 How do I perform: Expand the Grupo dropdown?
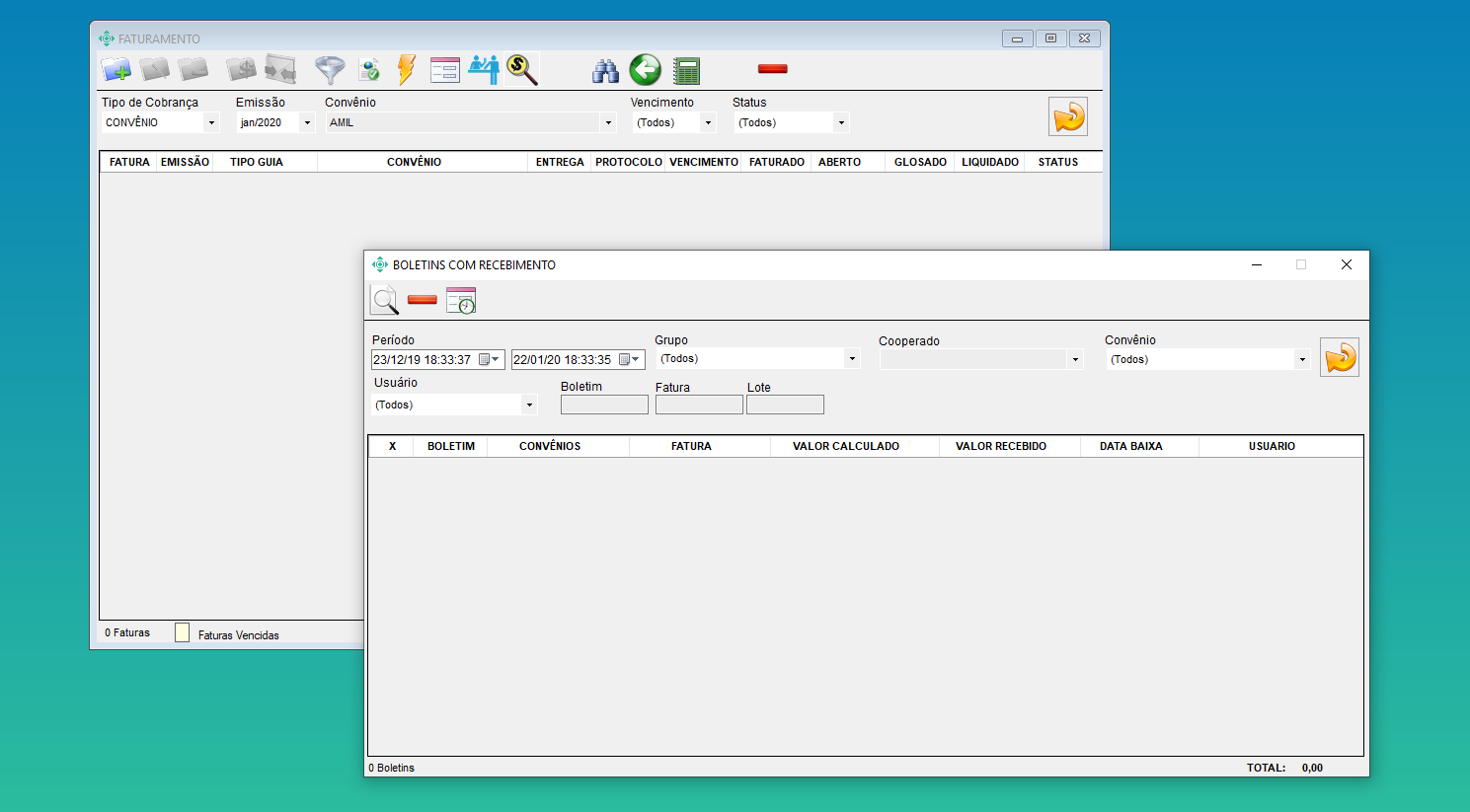point(852,359)
